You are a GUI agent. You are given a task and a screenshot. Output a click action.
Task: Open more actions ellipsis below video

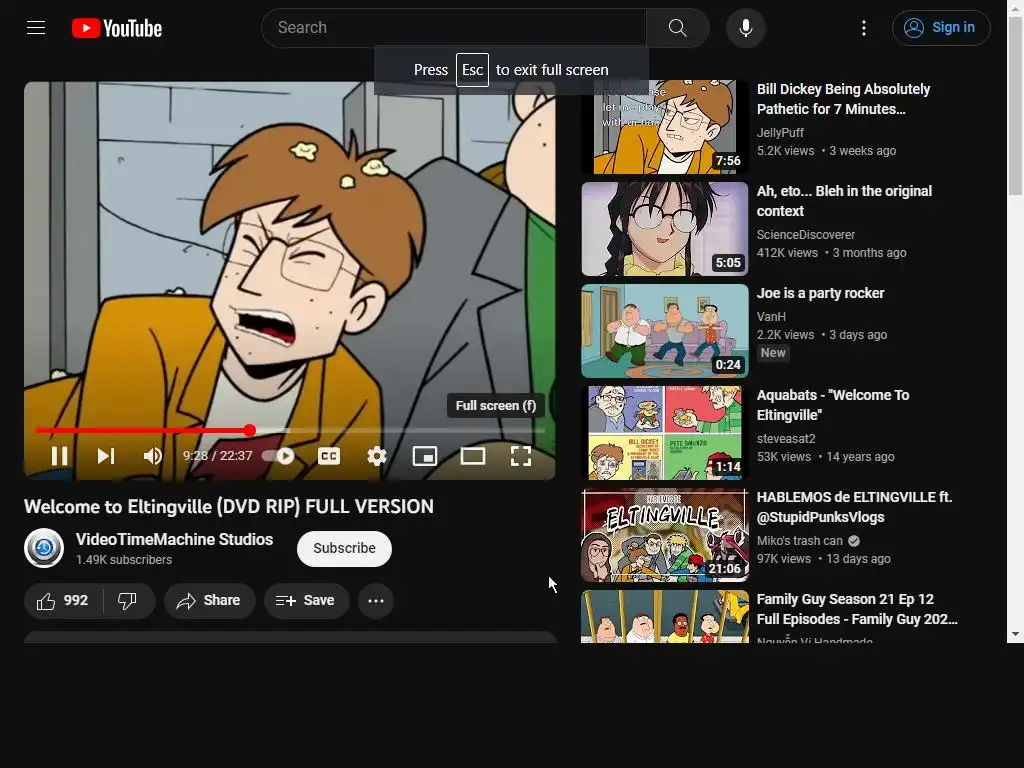pos(376,600)
